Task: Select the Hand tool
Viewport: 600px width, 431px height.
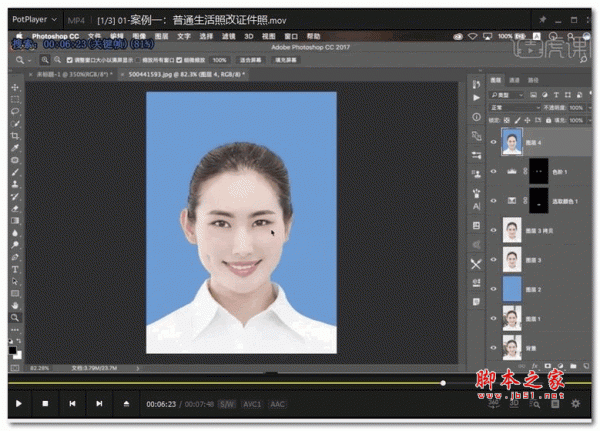Action: point(15,305)
